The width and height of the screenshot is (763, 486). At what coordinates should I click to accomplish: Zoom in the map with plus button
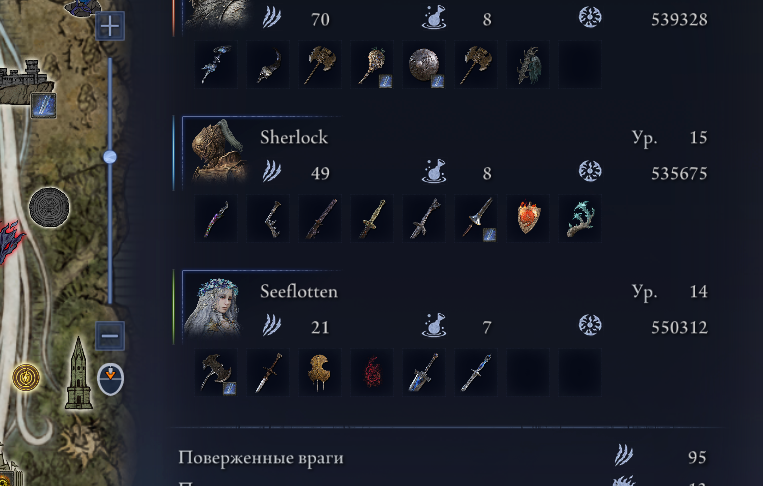pyautogui.click(x=110, y=26)
